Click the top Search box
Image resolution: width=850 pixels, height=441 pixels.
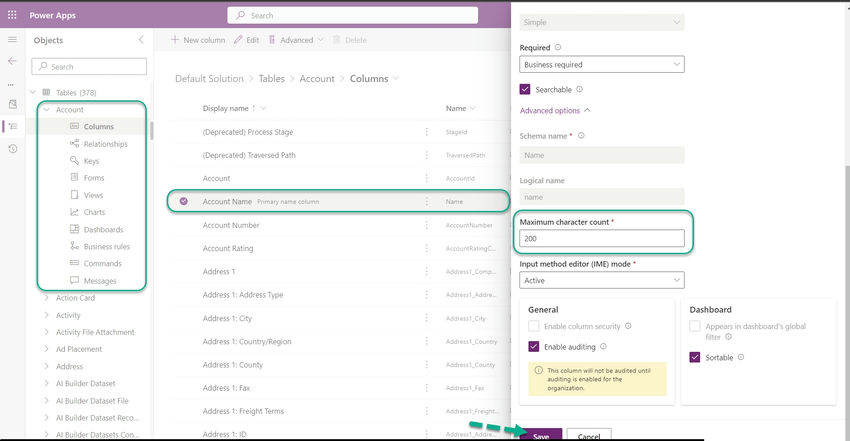pos(352,15)
